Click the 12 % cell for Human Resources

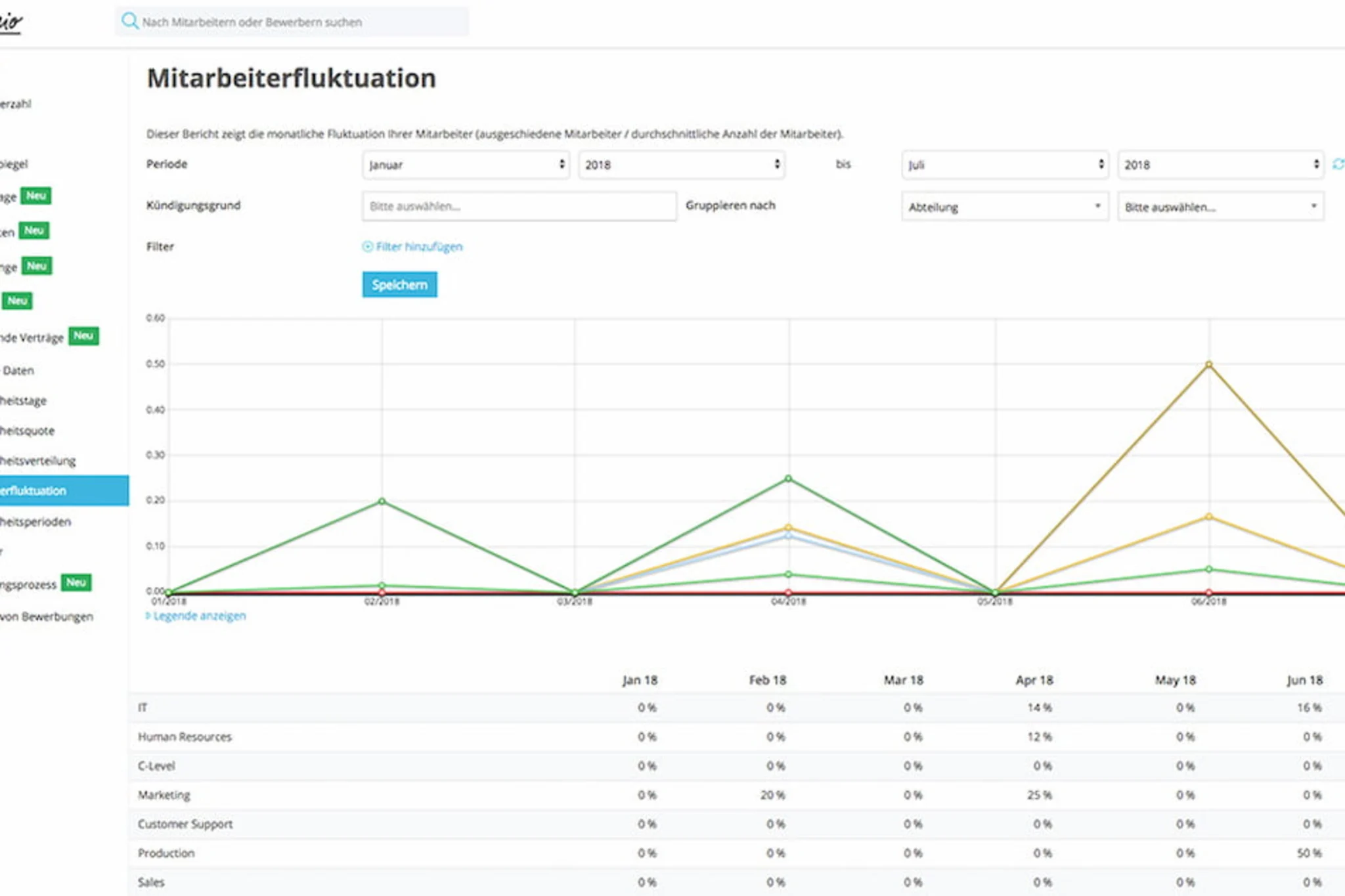[x=1040, y=736]
